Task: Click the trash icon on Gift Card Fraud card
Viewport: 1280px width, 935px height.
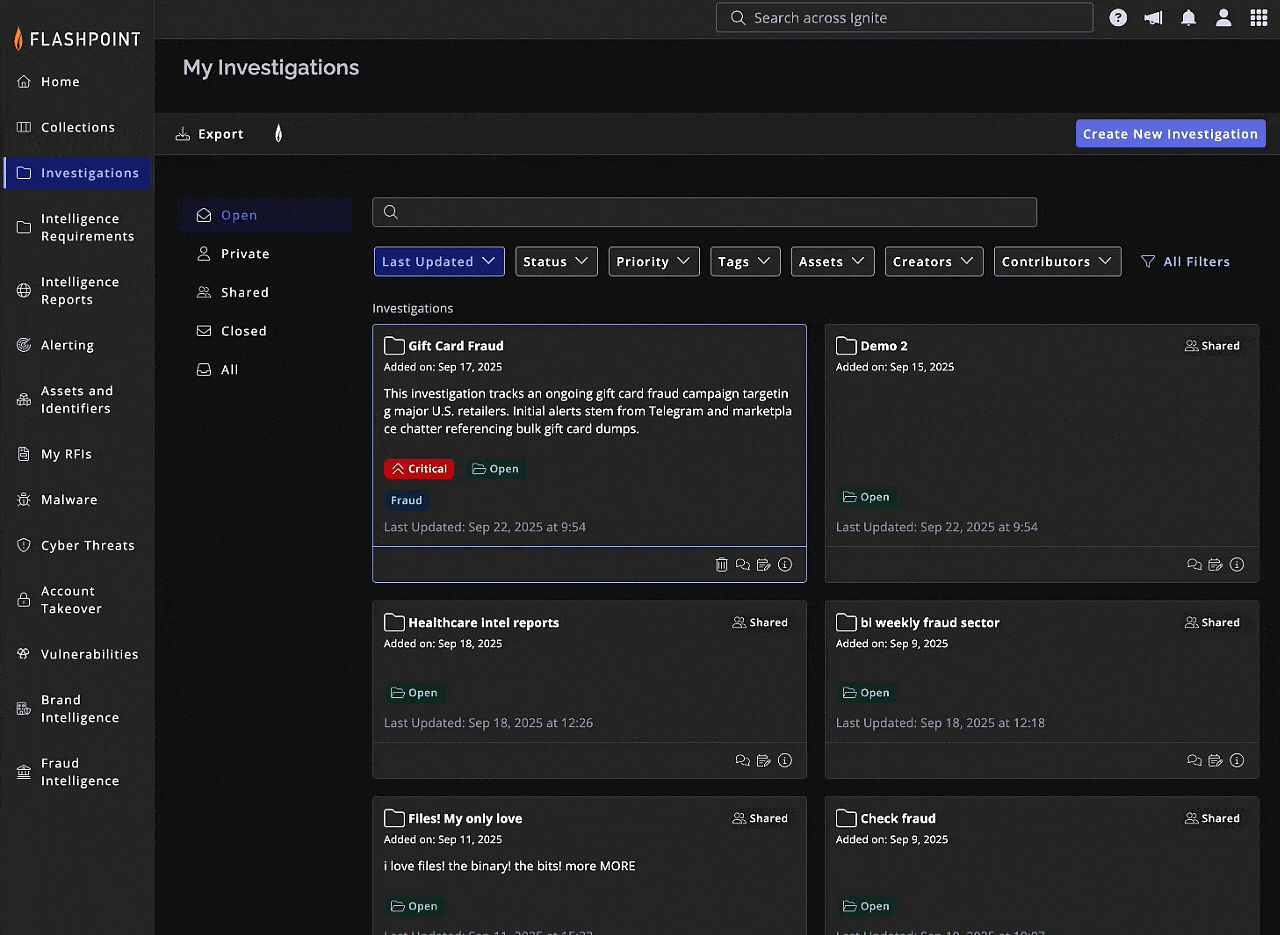Action: point(722,565)
